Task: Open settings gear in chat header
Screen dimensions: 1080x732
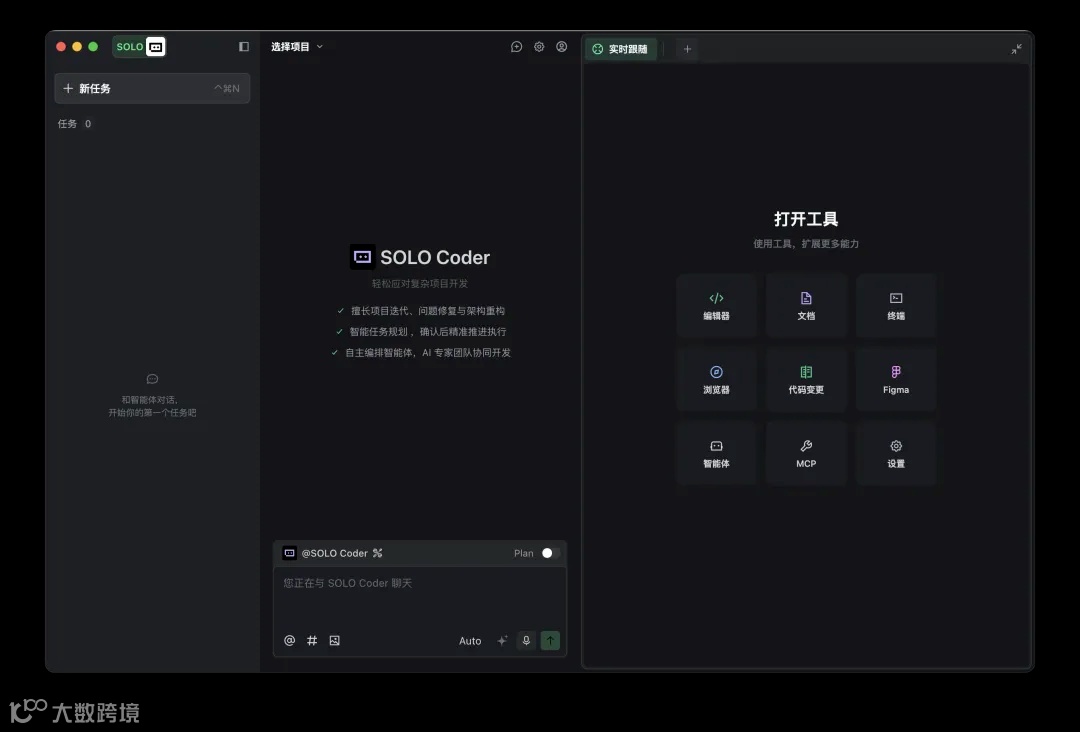Action: click(539, 47)
